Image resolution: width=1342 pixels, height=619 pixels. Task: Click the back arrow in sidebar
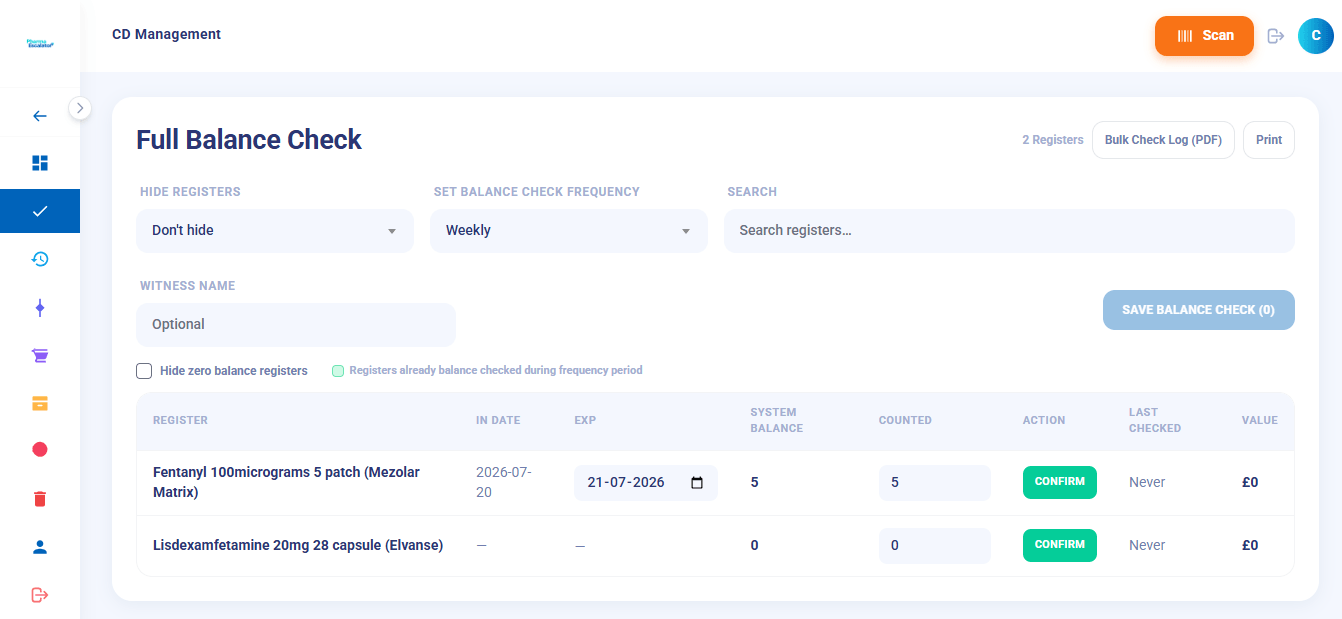tap(40, 116)
